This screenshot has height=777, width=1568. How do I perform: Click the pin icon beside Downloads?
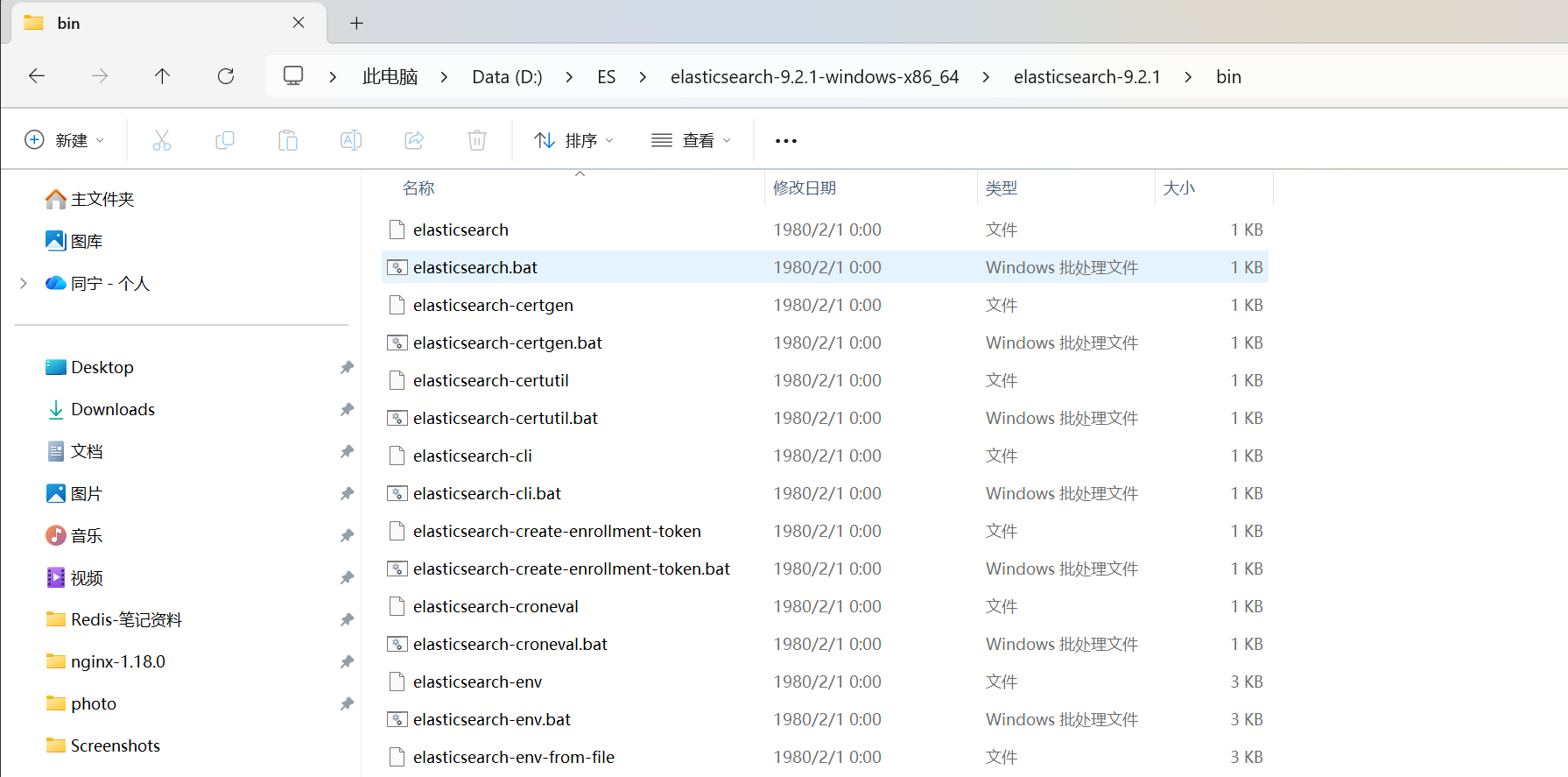(x=347, y=409)
